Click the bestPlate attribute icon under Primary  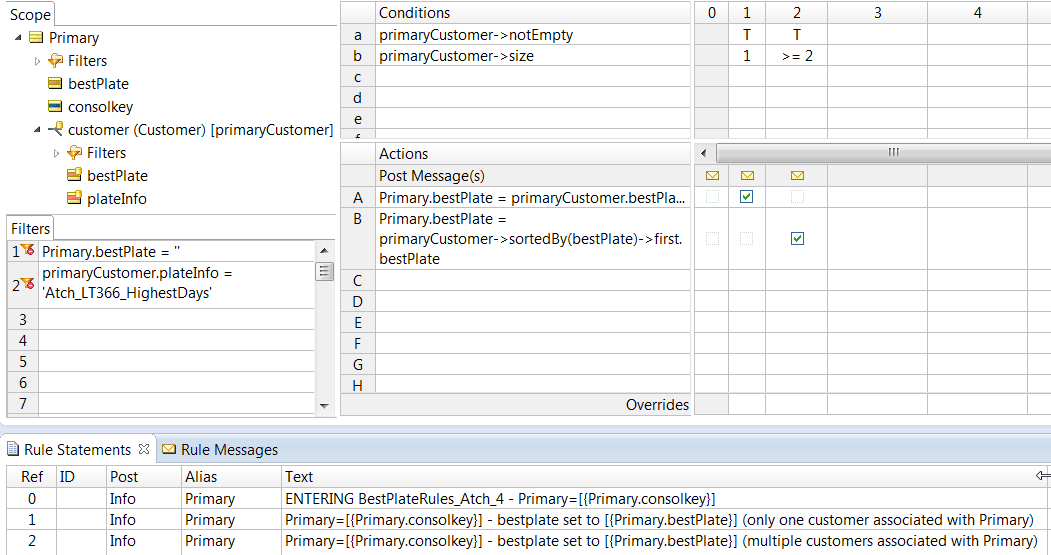[56, 83]
